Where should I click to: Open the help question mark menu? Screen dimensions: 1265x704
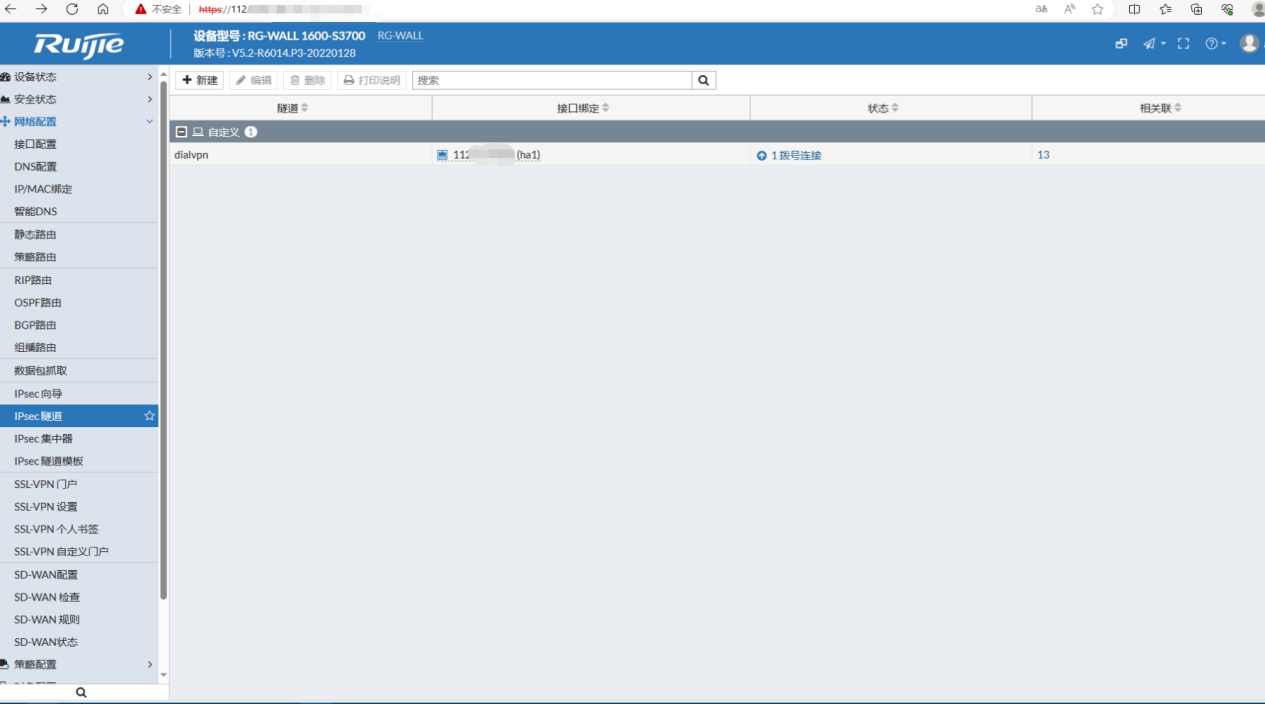1214,44
